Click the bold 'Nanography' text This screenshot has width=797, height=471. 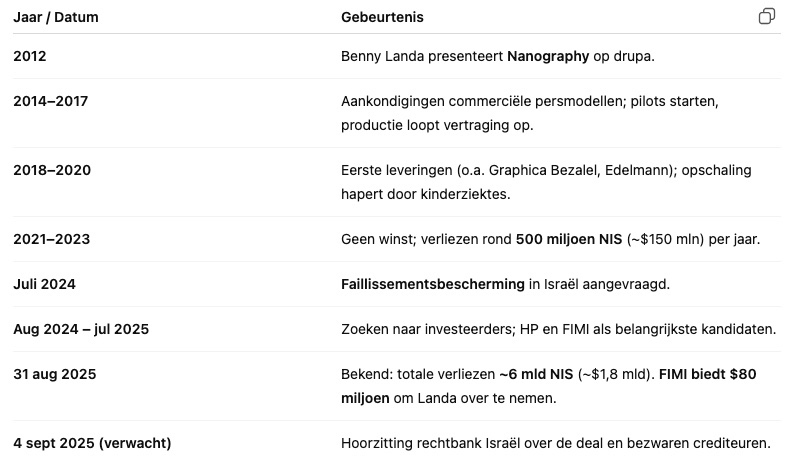548,56
